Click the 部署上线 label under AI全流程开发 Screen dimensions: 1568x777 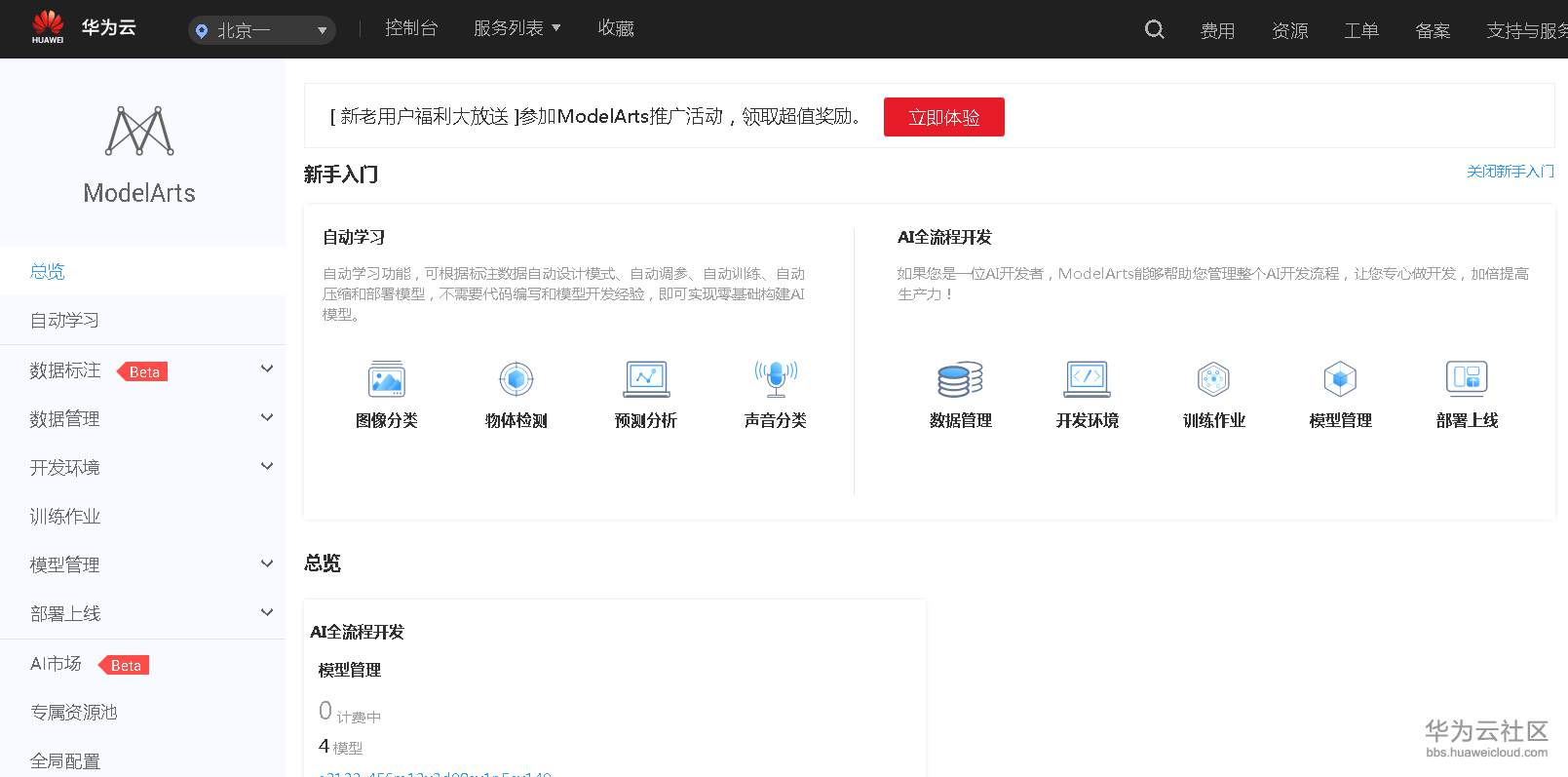(x=1468, y=420)
